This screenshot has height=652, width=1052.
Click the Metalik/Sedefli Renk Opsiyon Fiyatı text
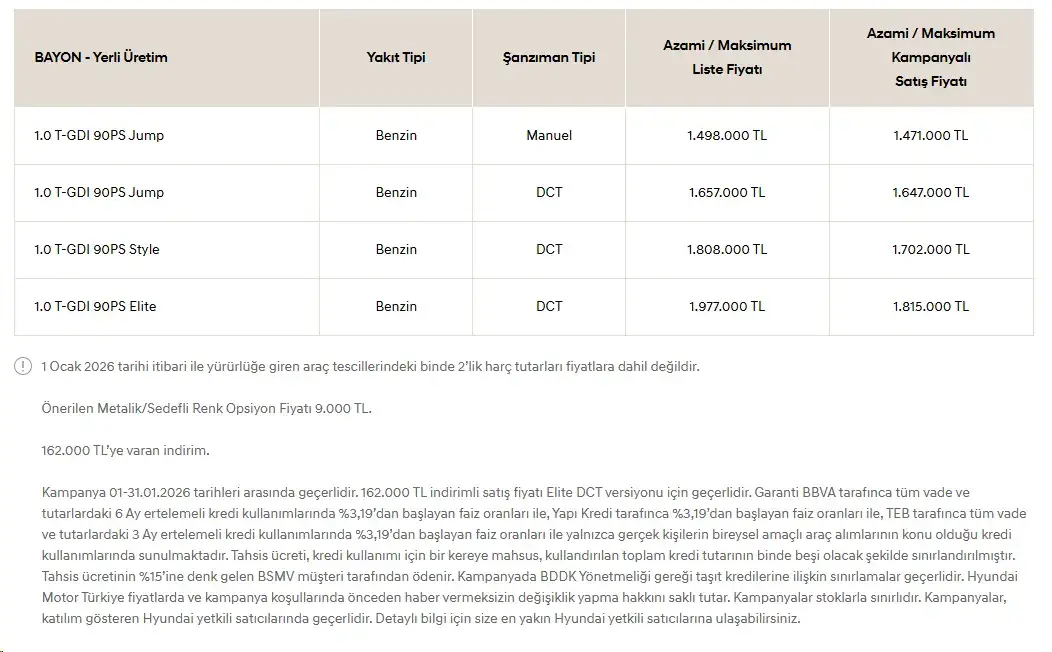coord(207,409)
